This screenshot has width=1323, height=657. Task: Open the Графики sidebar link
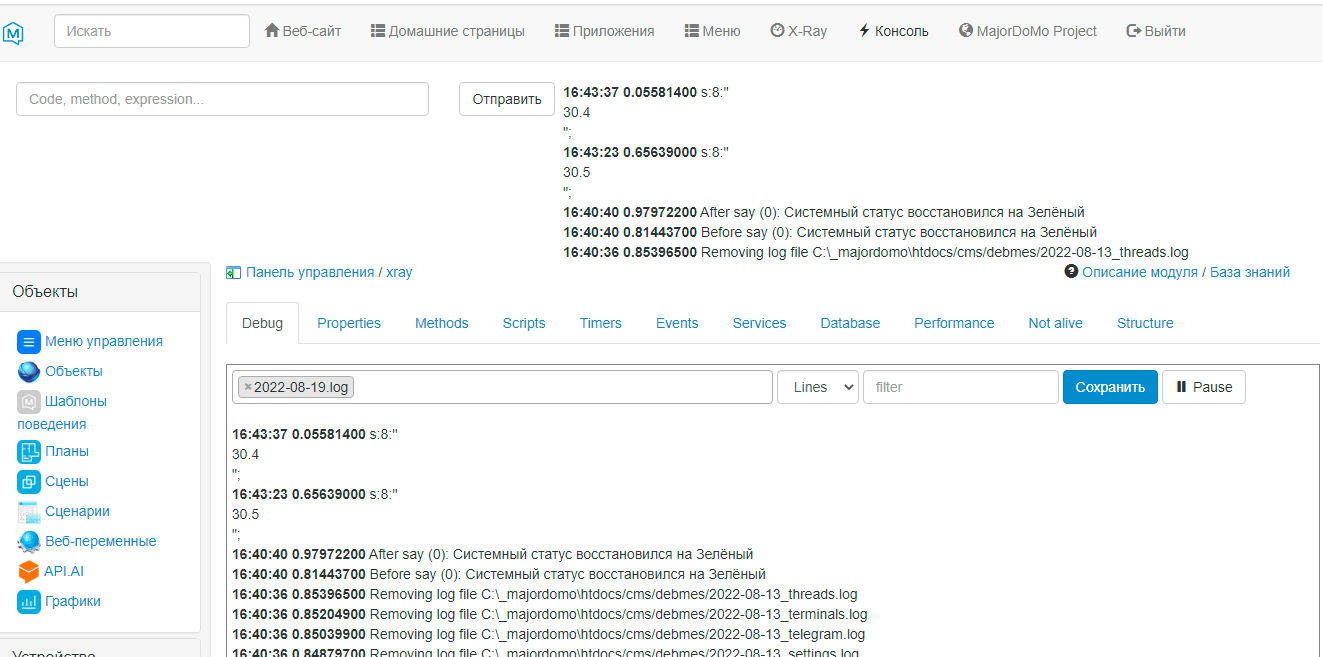[73, 601]
